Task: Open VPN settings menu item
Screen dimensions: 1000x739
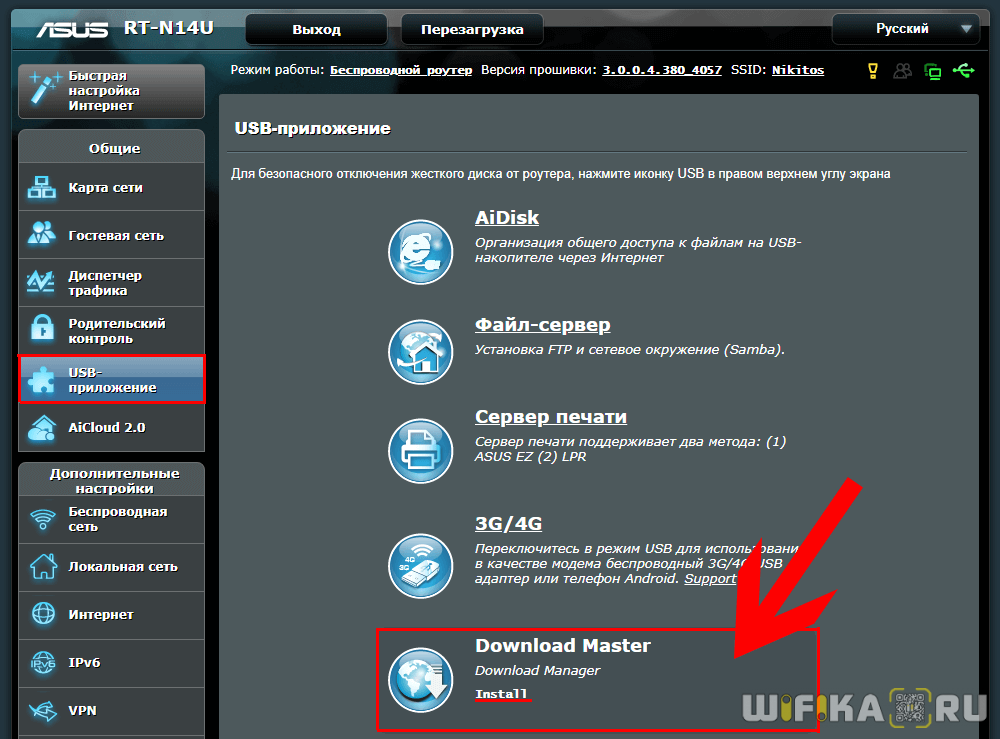Action: tap(112, 710)
